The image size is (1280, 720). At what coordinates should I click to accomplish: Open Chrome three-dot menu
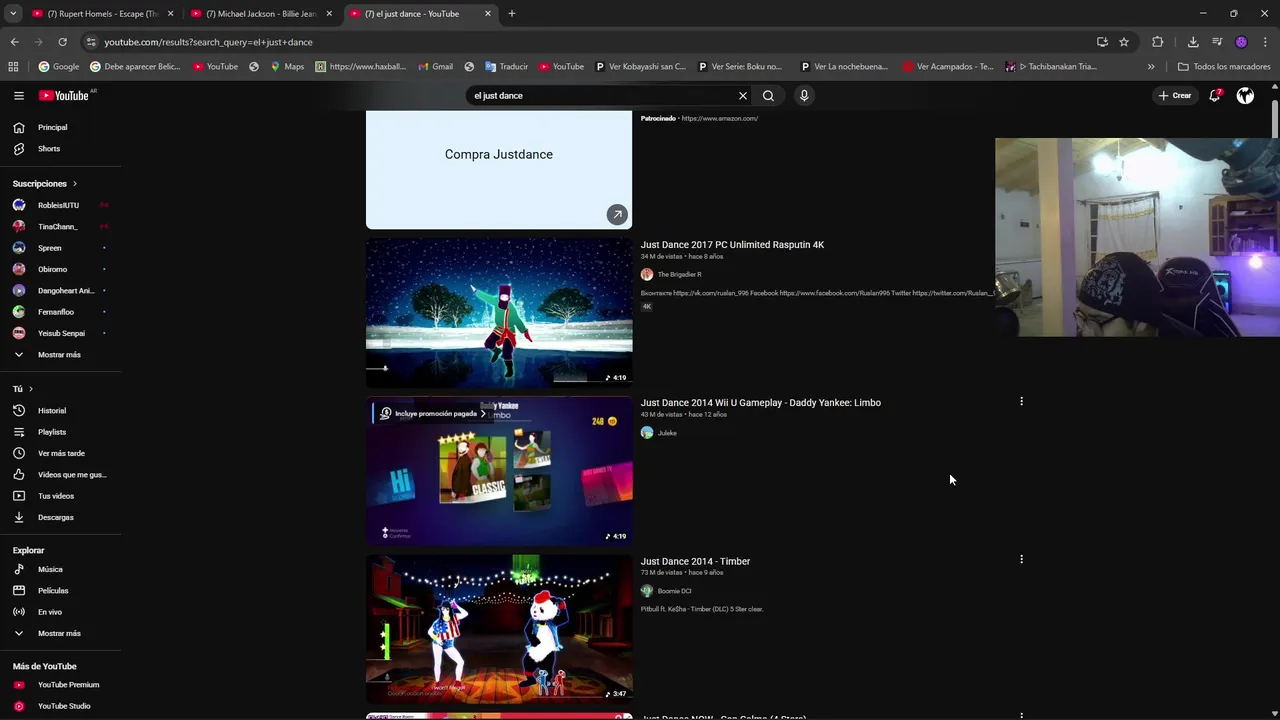[x=1265, y=42]
